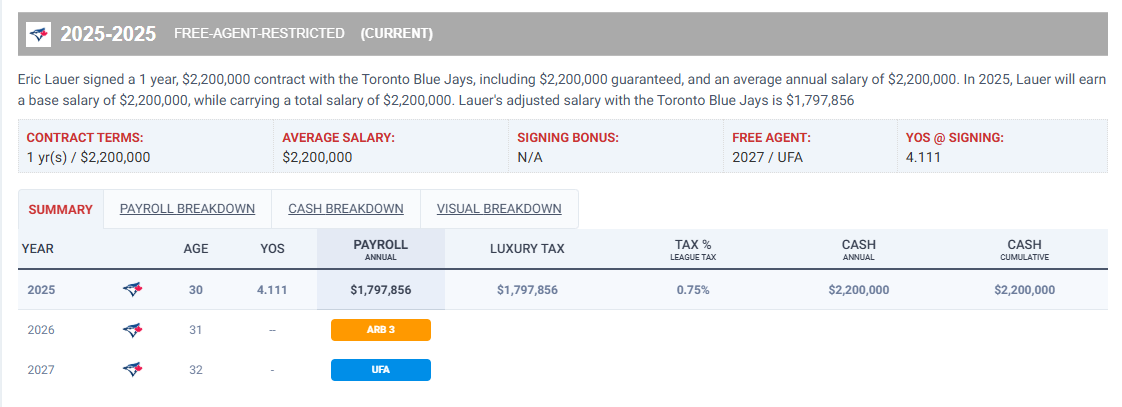Image resolution: width=1122 pixels, height=407 pixels.
Task: Click the Luxury Tax column header
Action: point(527,249)
